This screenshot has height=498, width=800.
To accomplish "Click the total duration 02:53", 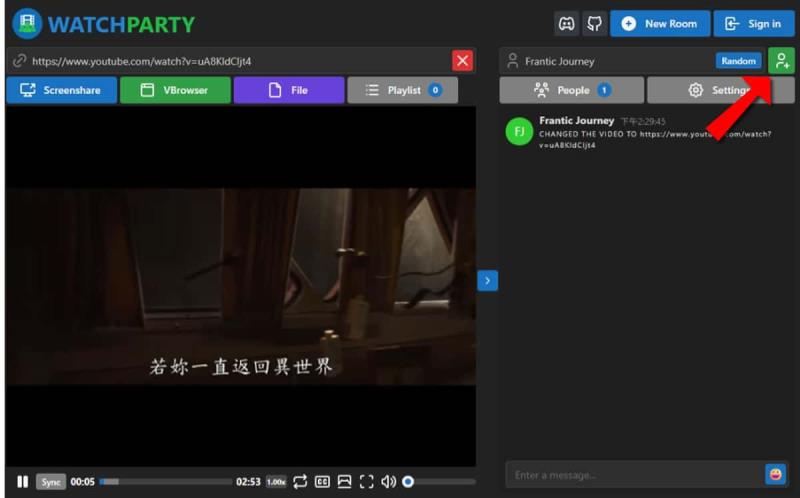I will pyautogui.click(x=248, y=482).
